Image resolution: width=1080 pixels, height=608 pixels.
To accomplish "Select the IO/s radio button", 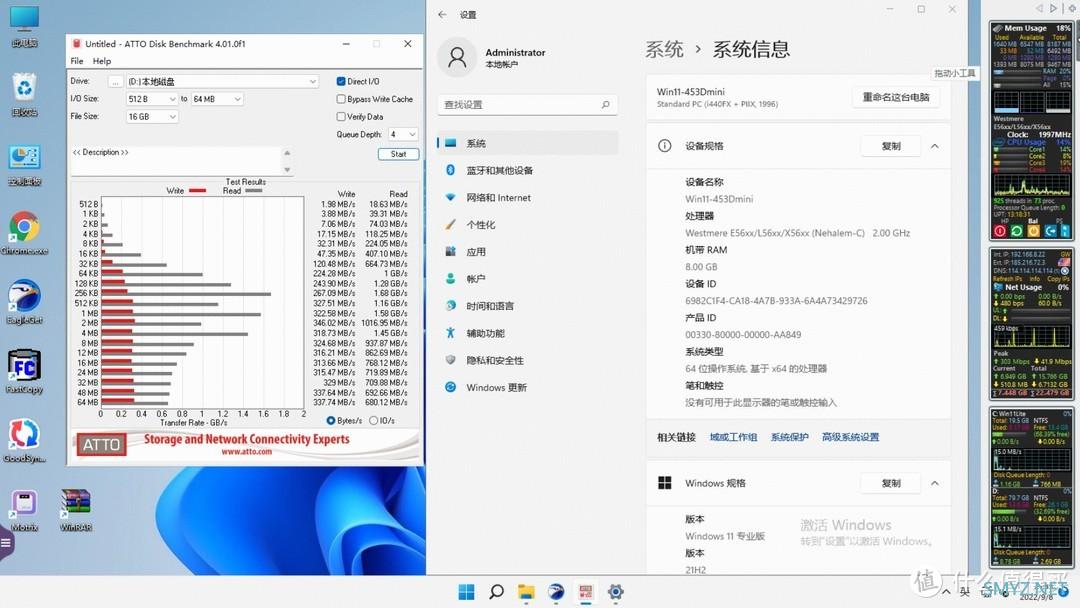I will 373,421.
